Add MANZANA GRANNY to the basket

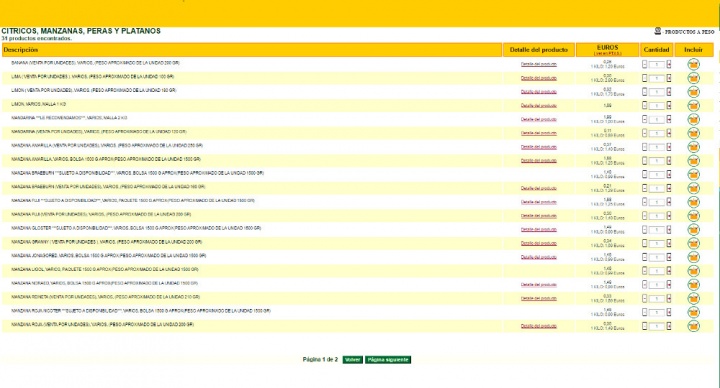click(x=693, y=243)
